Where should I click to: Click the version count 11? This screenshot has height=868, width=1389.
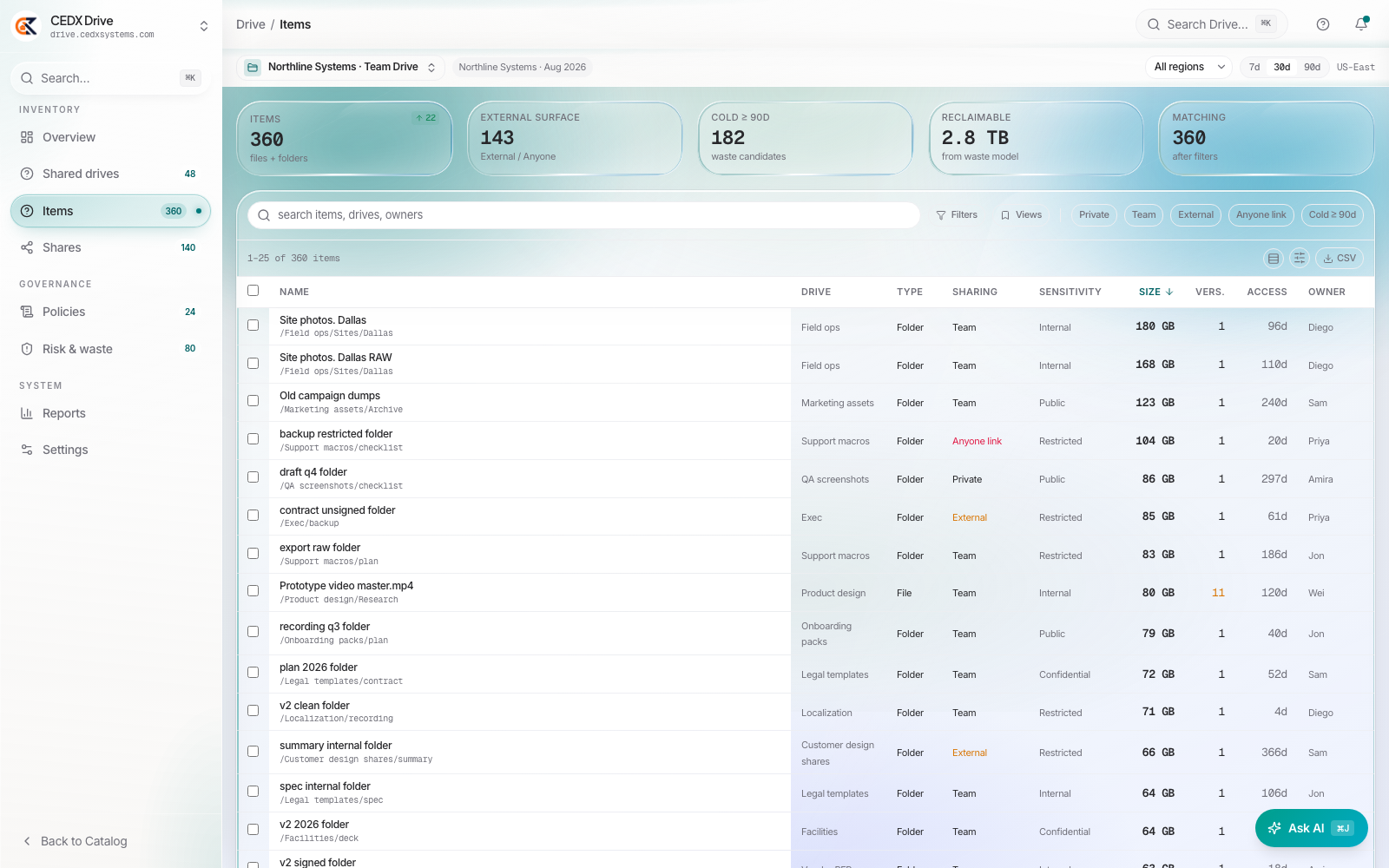pyautogui.click(x=1218, y=593)
